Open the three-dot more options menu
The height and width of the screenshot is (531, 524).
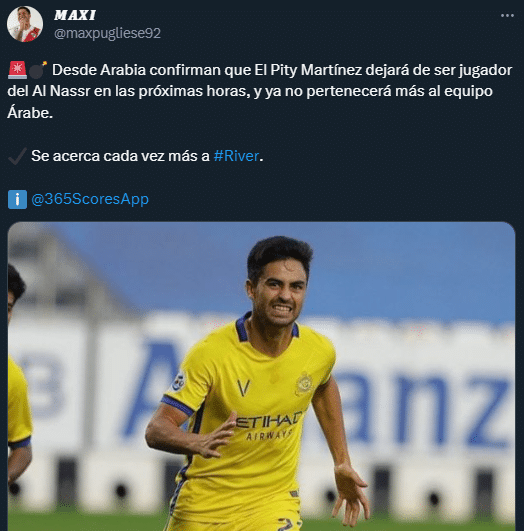click(507, 16)
